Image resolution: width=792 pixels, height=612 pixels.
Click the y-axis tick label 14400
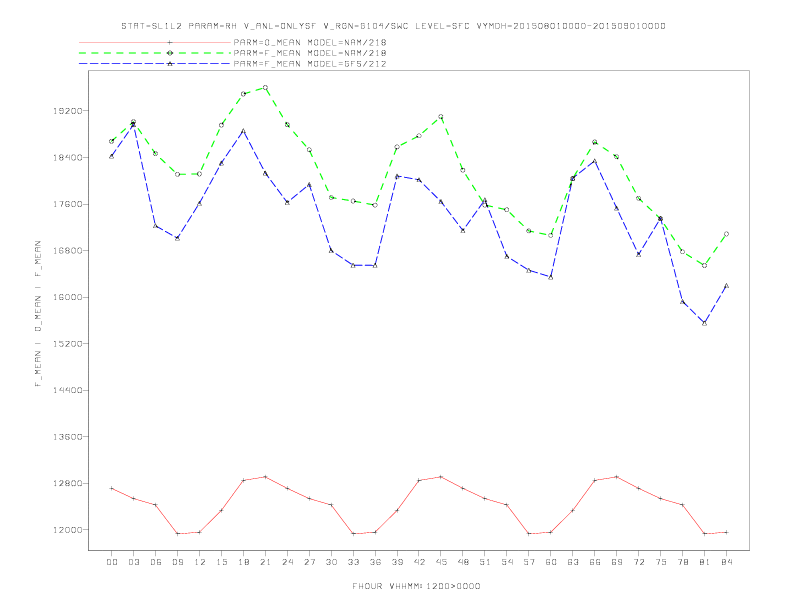[x=68, y=390]
